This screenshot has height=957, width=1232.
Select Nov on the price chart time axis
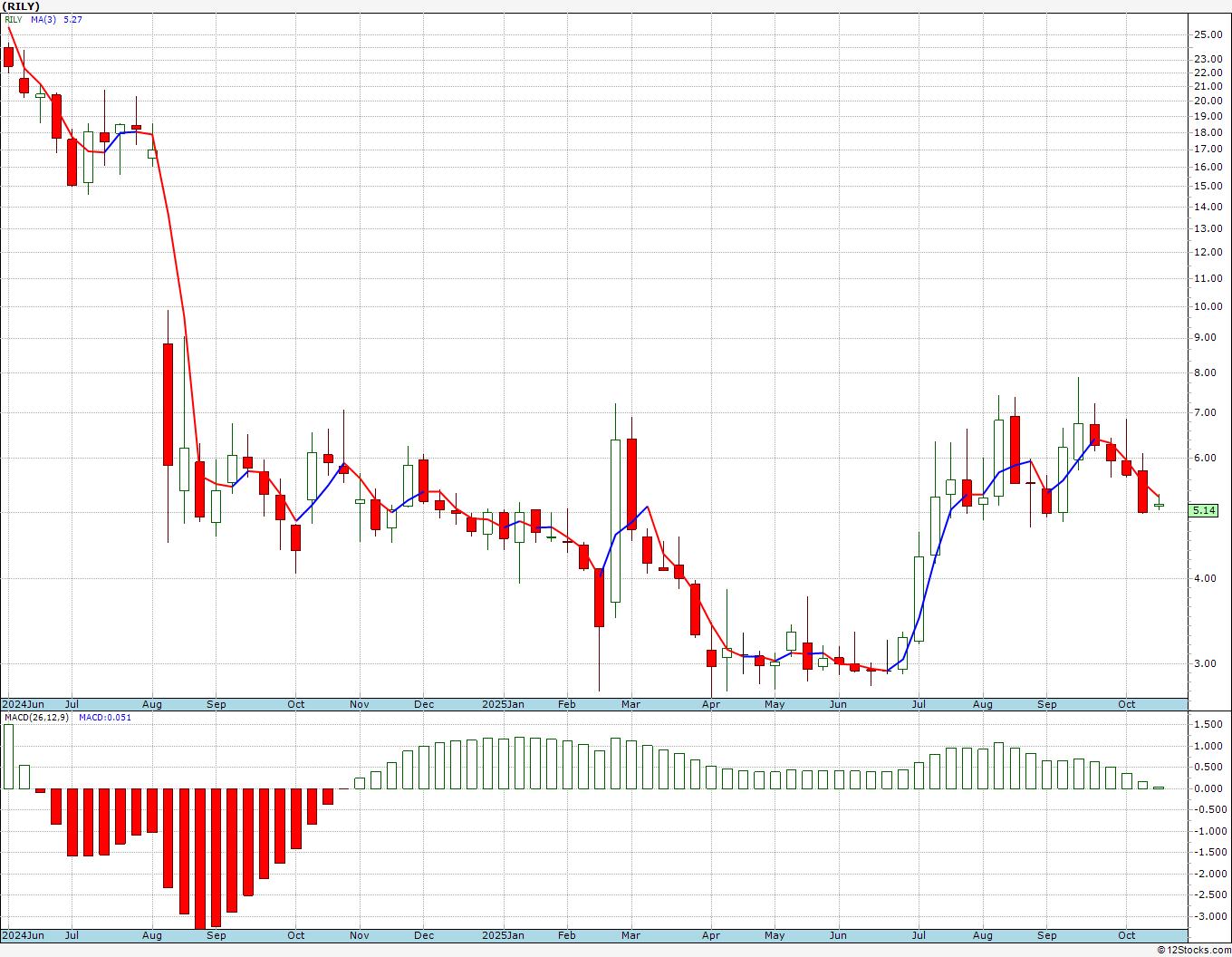coord(360,704)
